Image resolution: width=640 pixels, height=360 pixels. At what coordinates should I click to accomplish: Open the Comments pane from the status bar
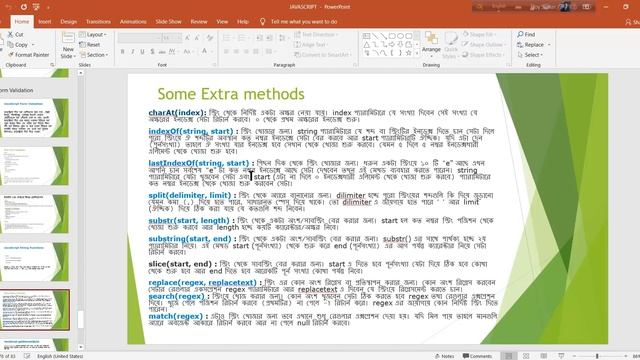click(477, 356)
